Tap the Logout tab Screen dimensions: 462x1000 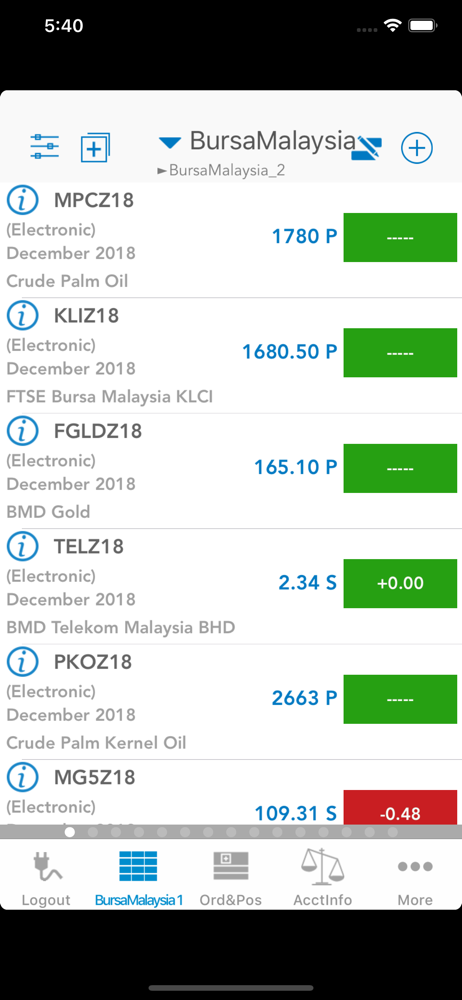coord(46,878)
